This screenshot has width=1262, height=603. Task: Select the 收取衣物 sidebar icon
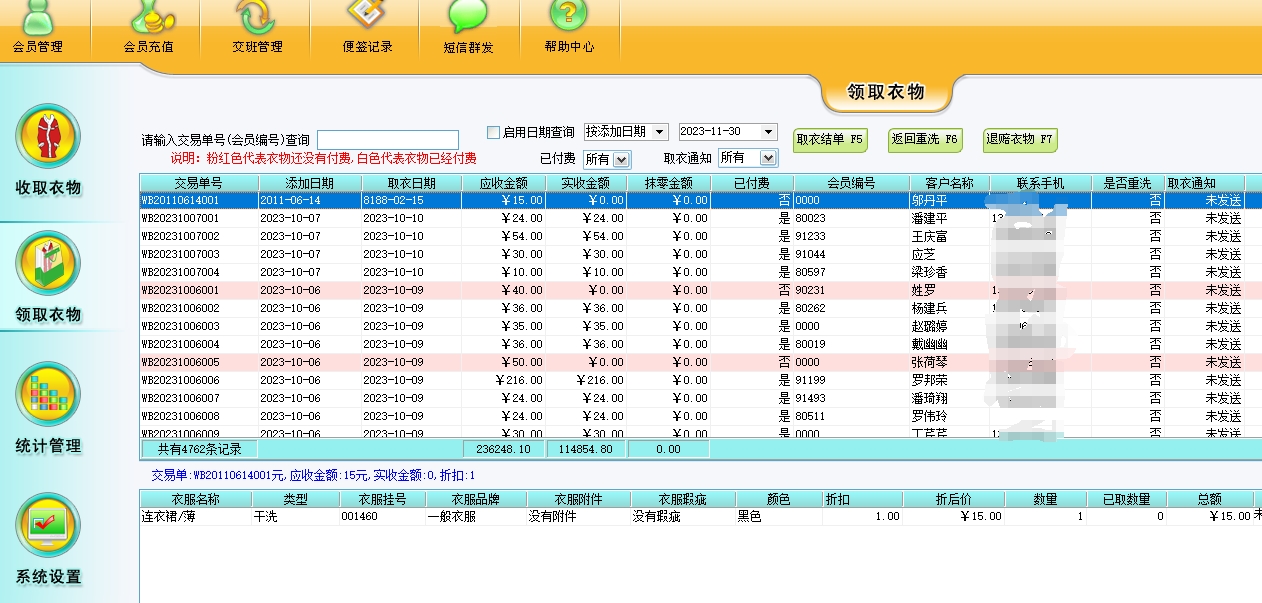coord(47,135)
